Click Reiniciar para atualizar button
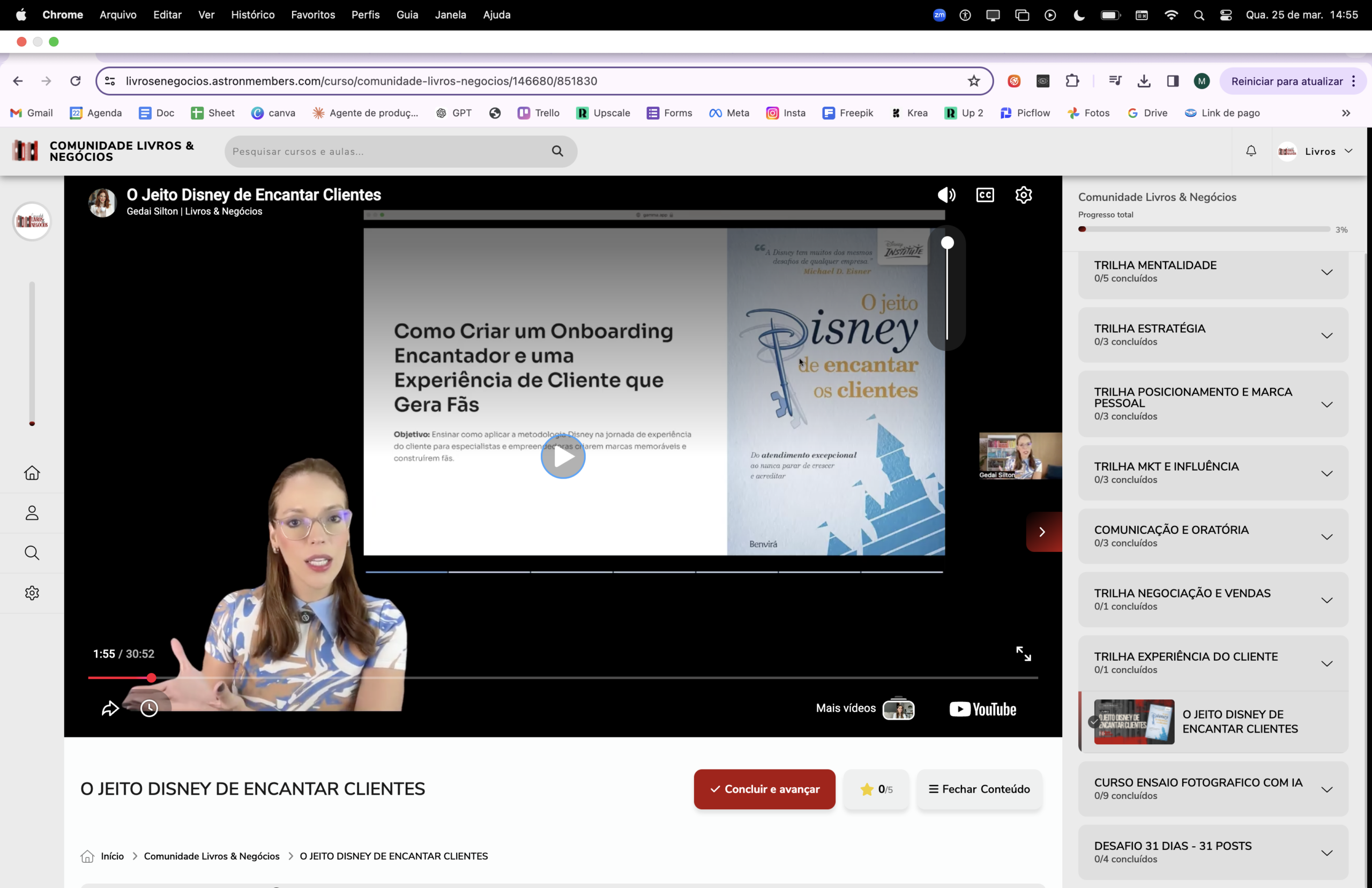 (1287, 81)
